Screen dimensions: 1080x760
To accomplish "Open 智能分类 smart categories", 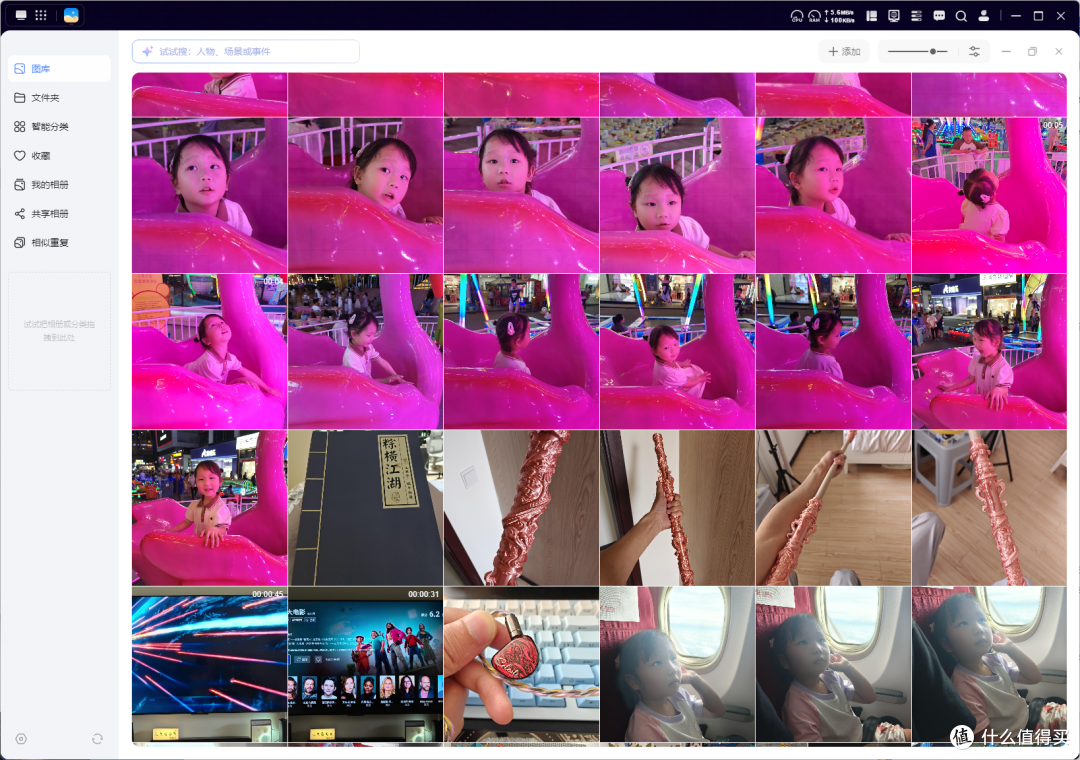I will (x=59, y=127).
